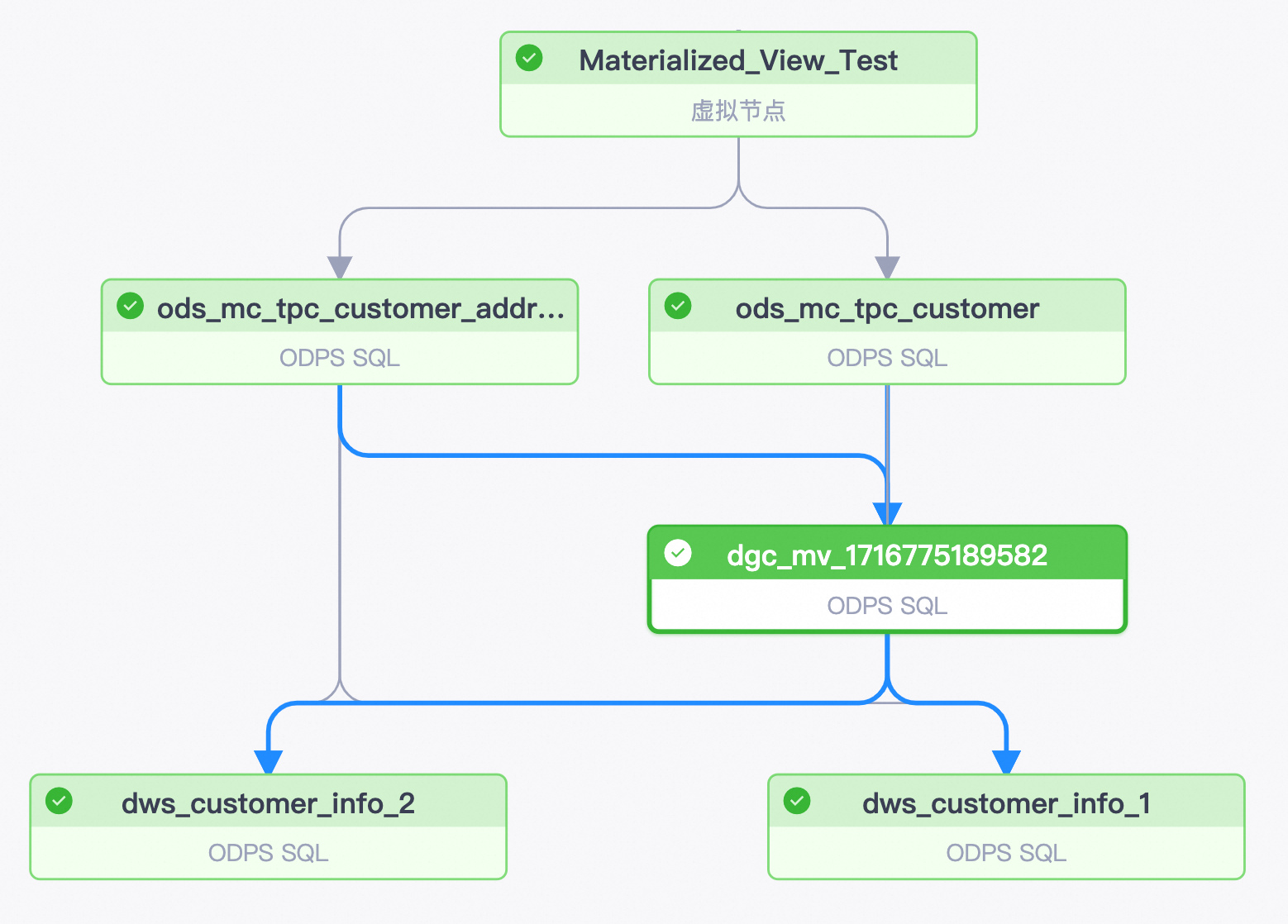The height and width of the screenshot is (924, 1288).
Task: Select the dws_customer_info_2 node title
Action: 268,803
